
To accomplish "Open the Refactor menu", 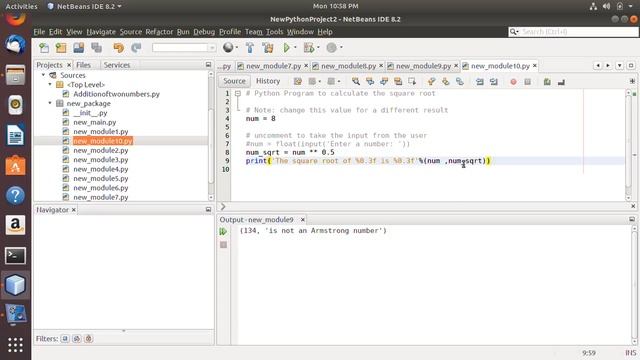I will point(159,32).
